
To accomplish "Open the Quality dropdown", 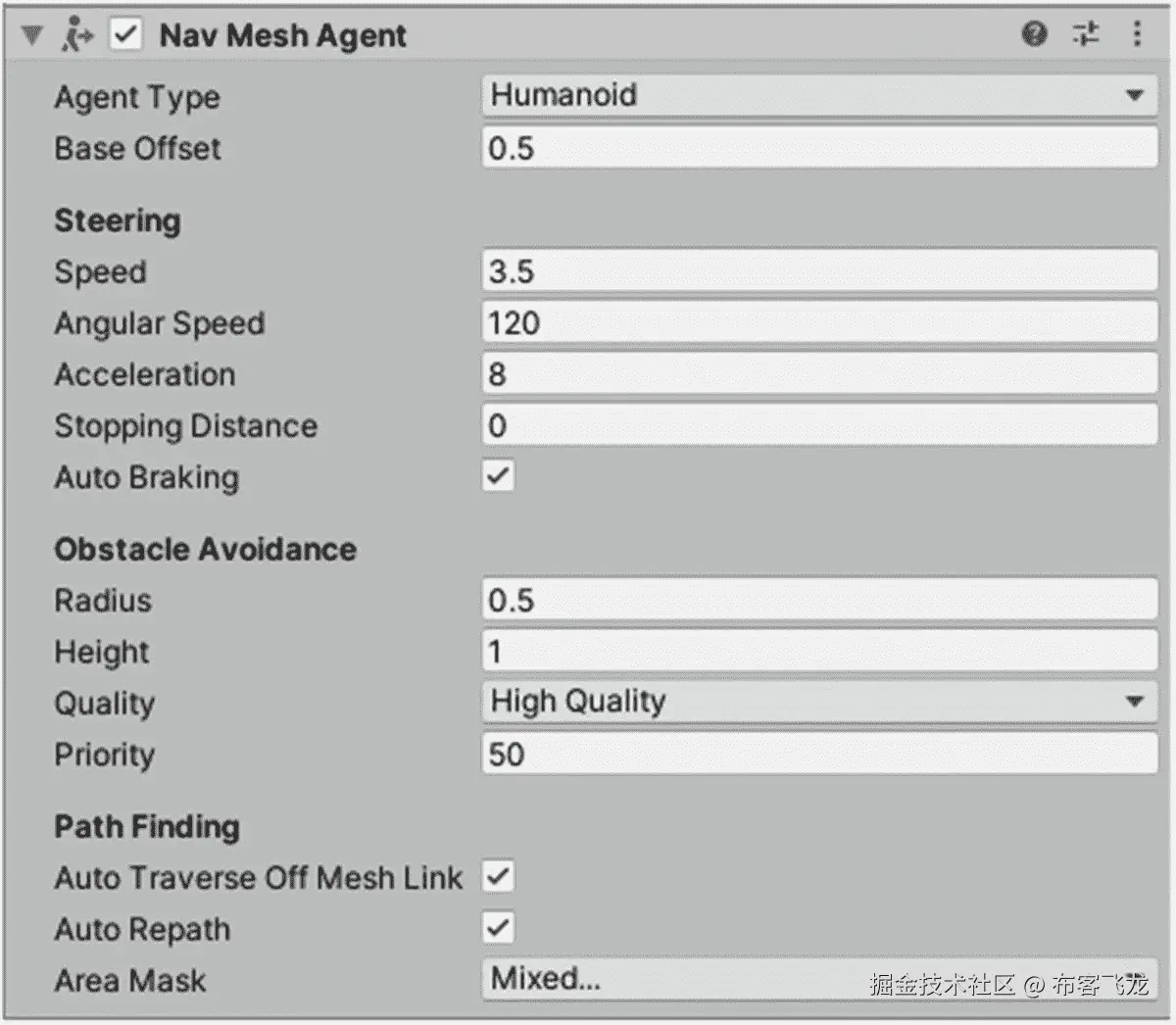I will (820, 702).
